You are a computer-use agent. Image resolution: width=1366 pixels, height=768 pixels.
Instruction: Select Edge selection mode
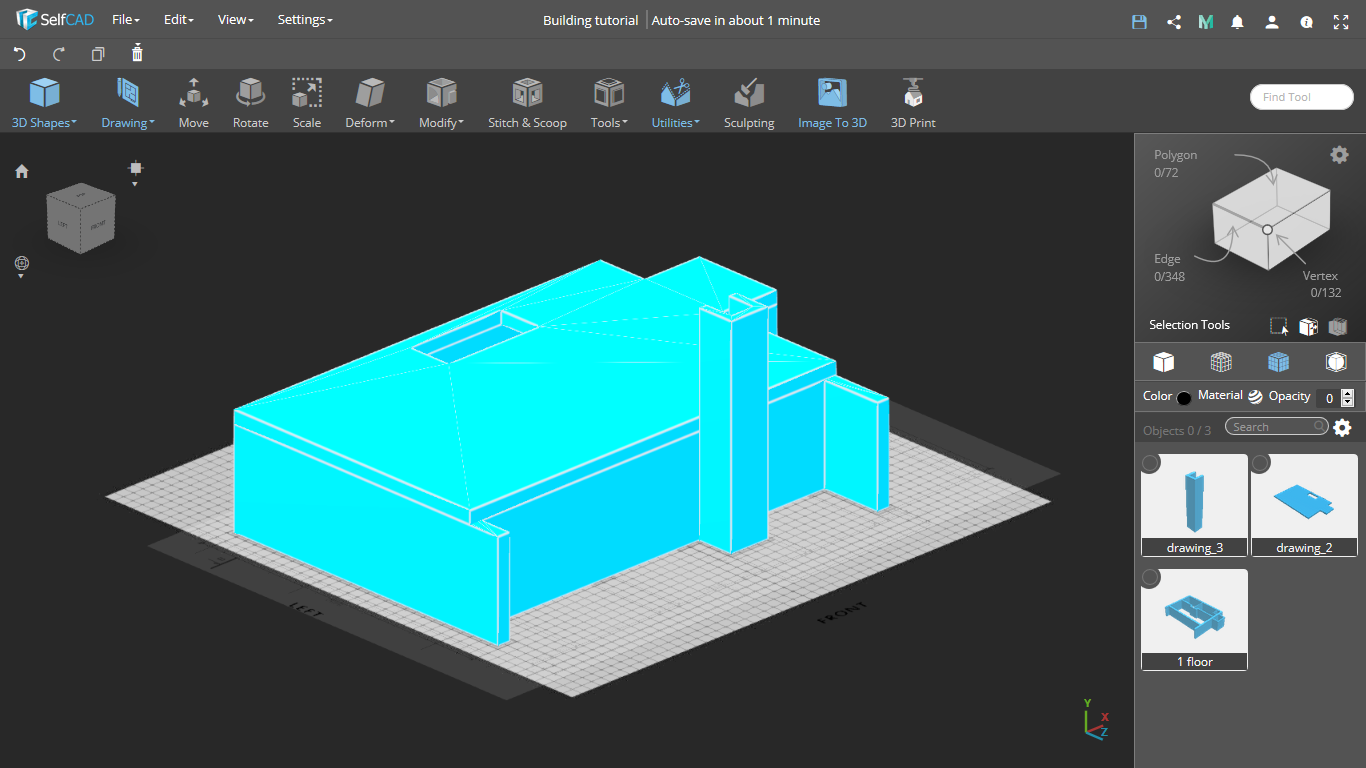1168,267
